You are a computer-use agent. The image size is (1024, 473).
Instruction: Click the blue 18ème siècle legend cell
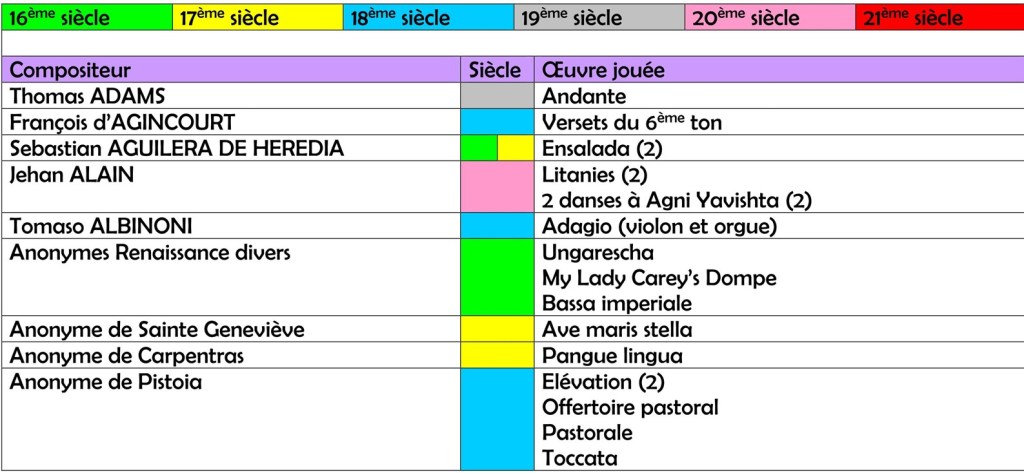click(x=428, y=18)
